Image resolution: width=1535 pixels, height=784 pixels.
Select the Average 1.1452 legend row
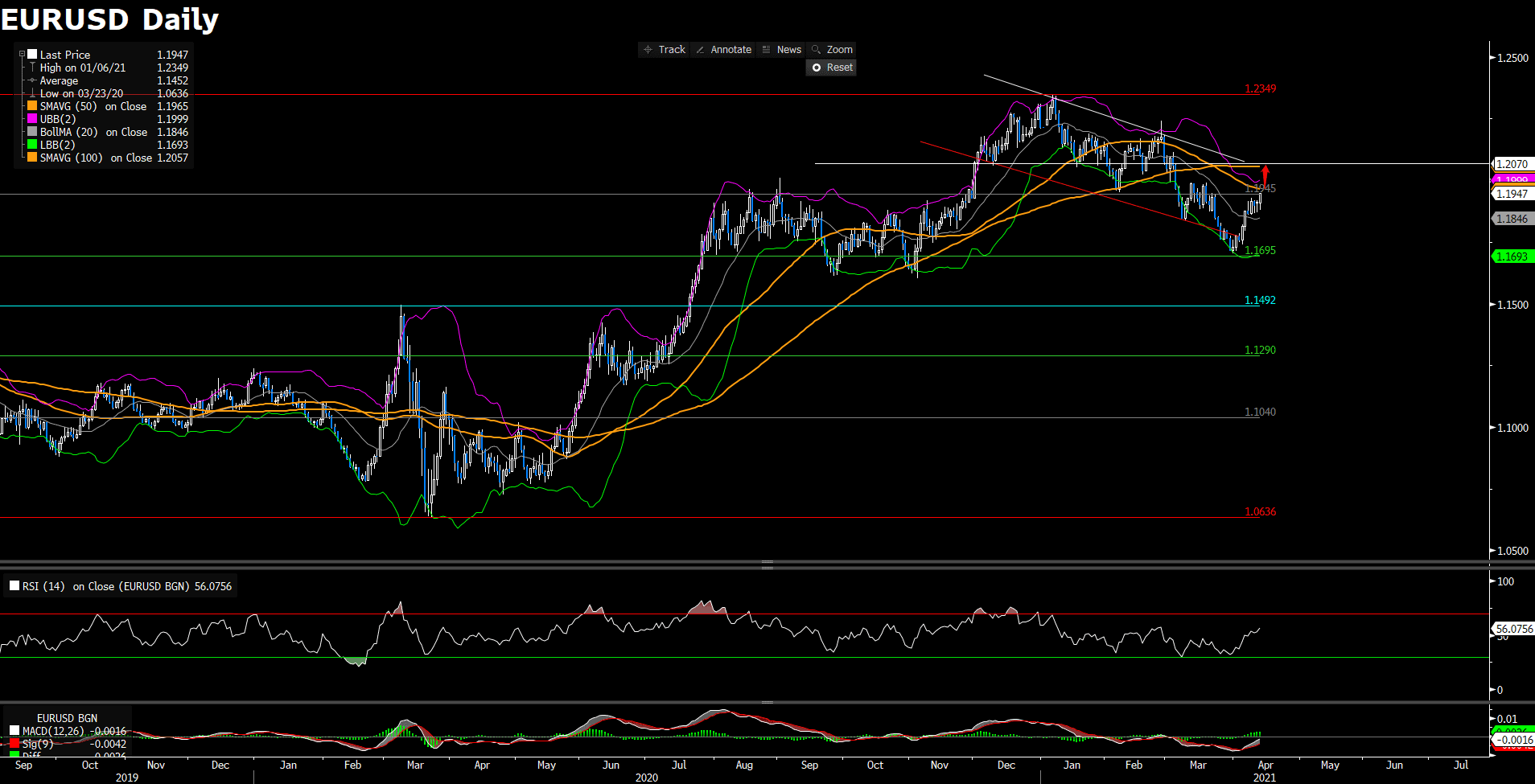(x=108, y=80)
